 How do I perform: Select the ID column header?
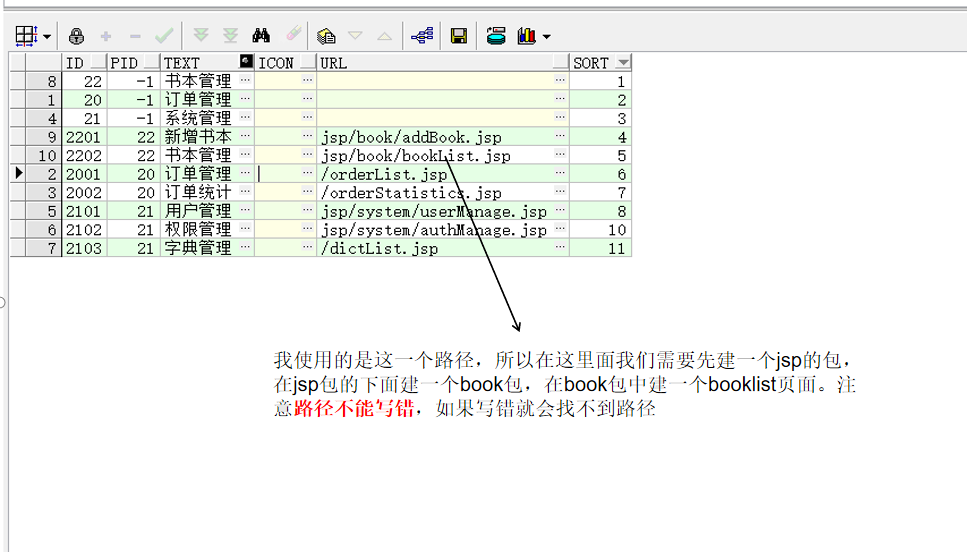(84, 62)
